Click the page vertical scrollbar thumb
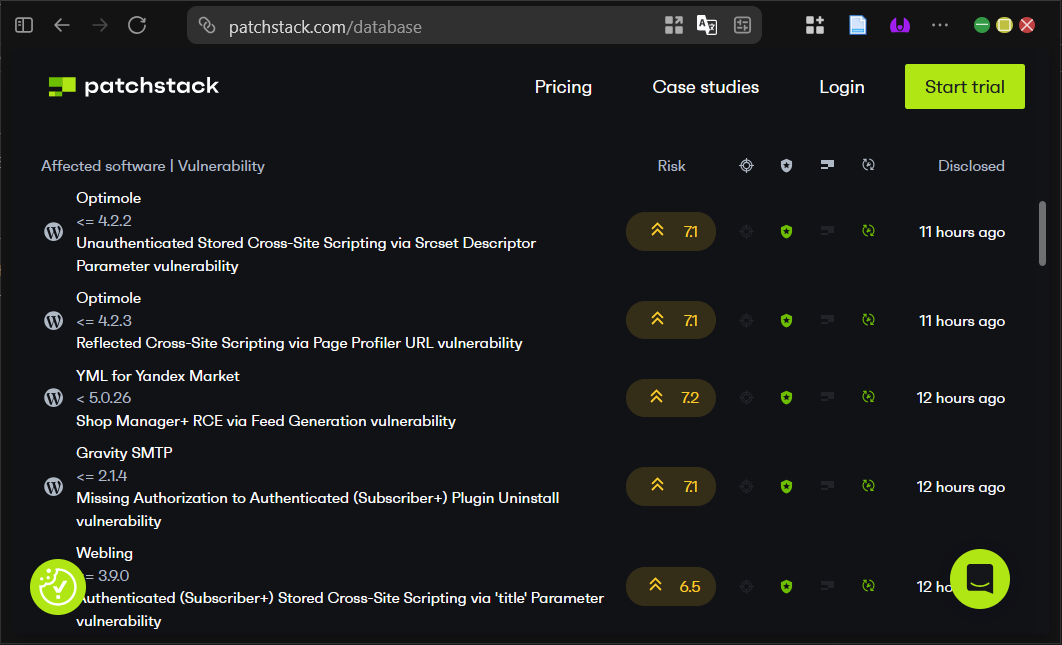Viewport: 1062px width, 645px height. 1042,234
